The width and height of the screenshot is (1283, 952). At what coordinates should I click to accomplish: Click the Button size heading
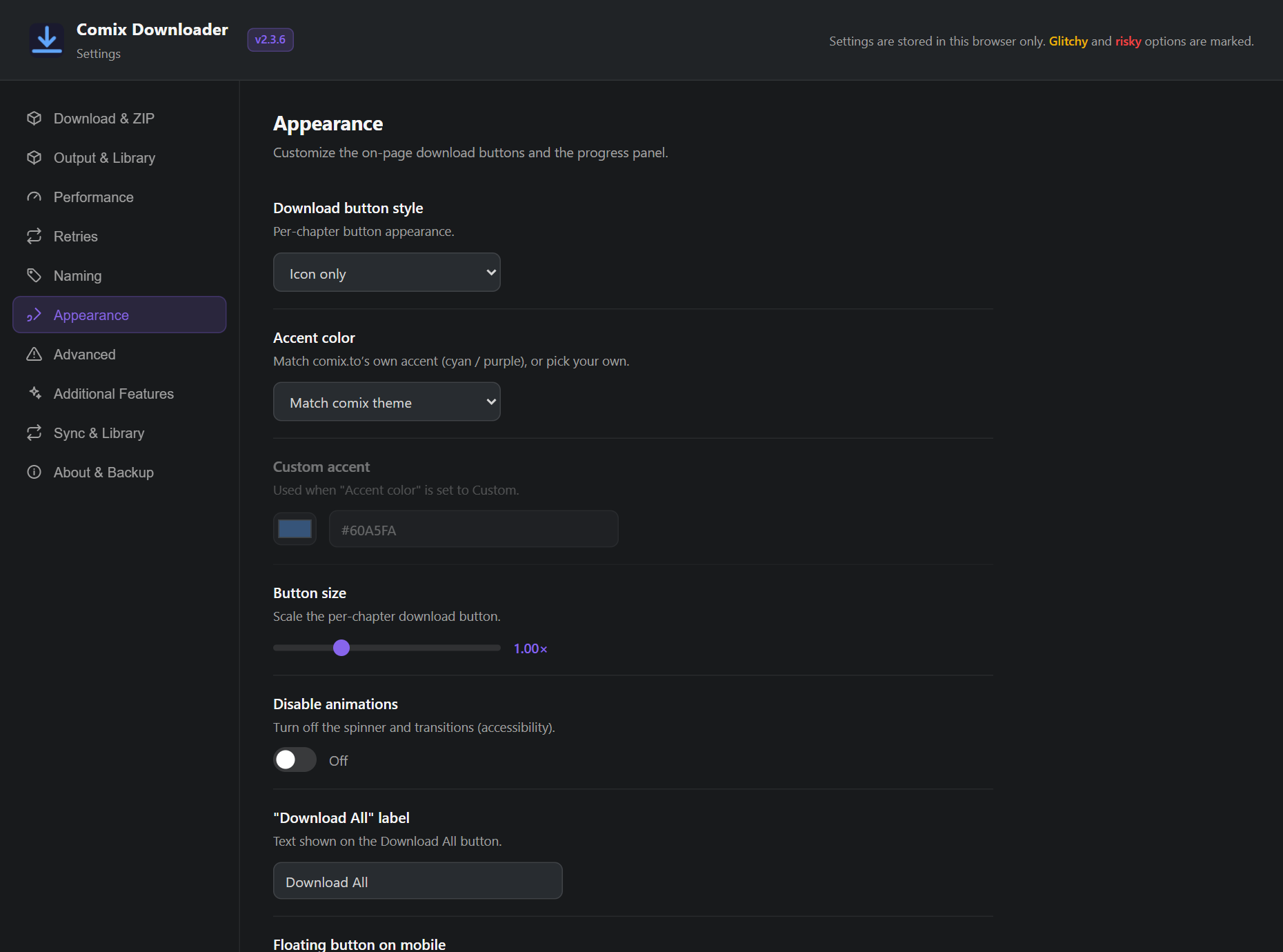(310, 593)
